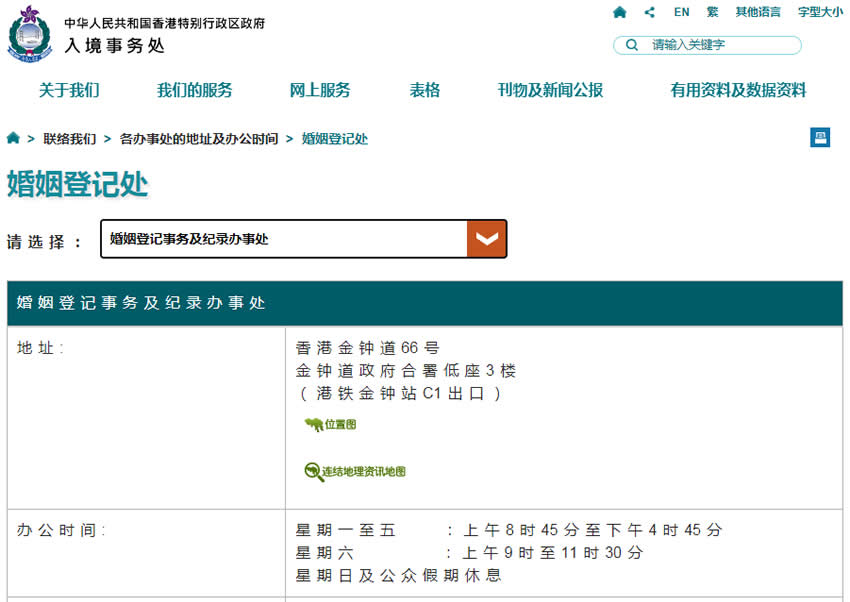Click the Immigration Department emblem logo
This screenshot has height=602, width=850.
click(x=30, y=33)
